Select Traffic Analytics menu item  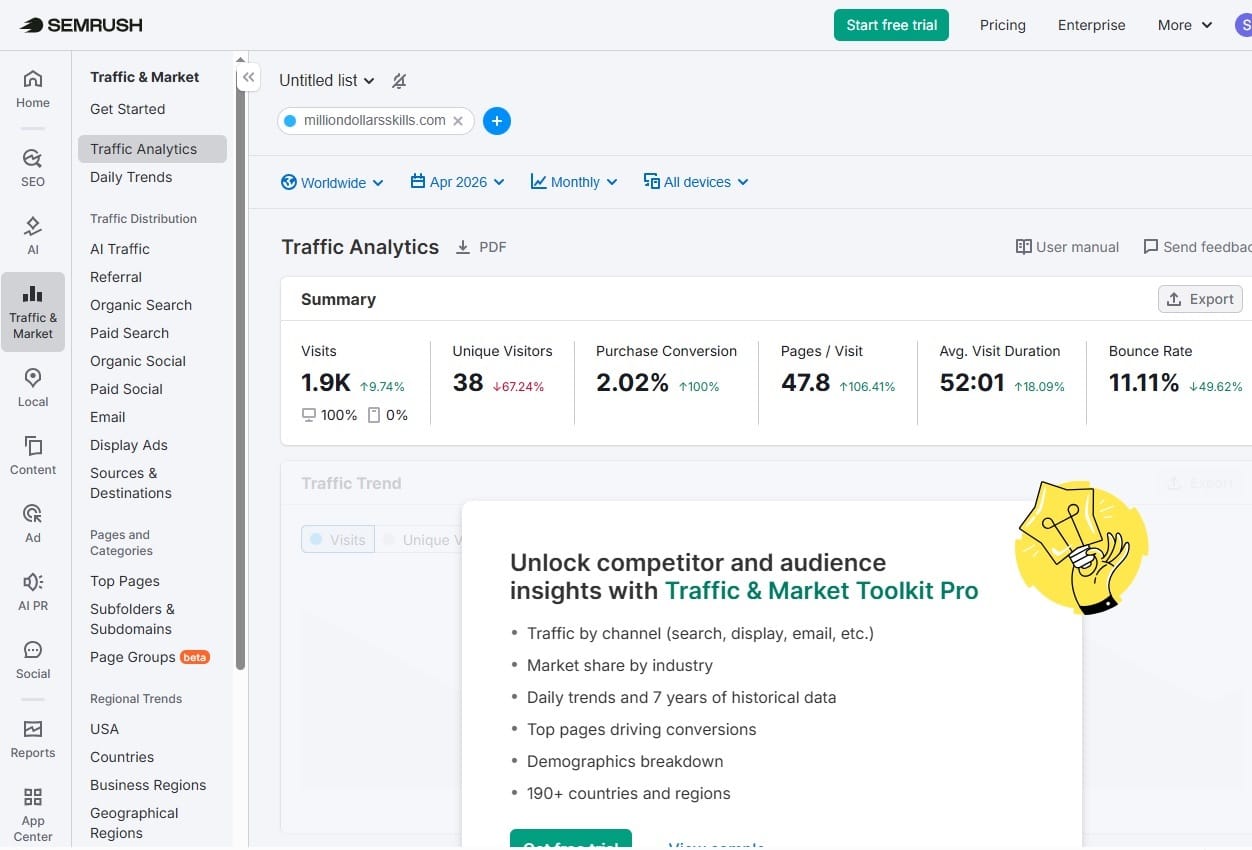point(152,149)
